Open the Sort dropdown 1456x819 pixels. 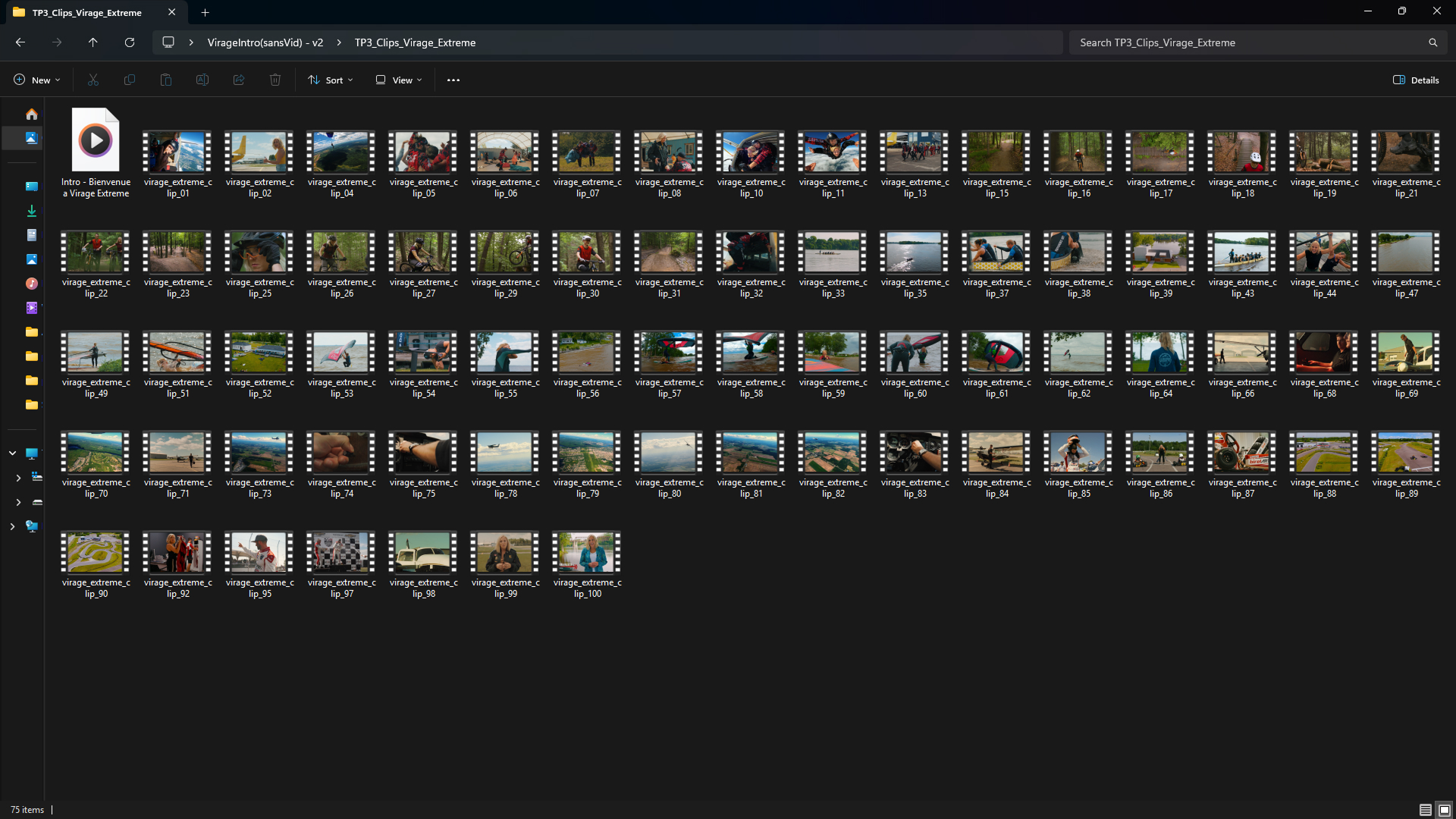point(331,80)
